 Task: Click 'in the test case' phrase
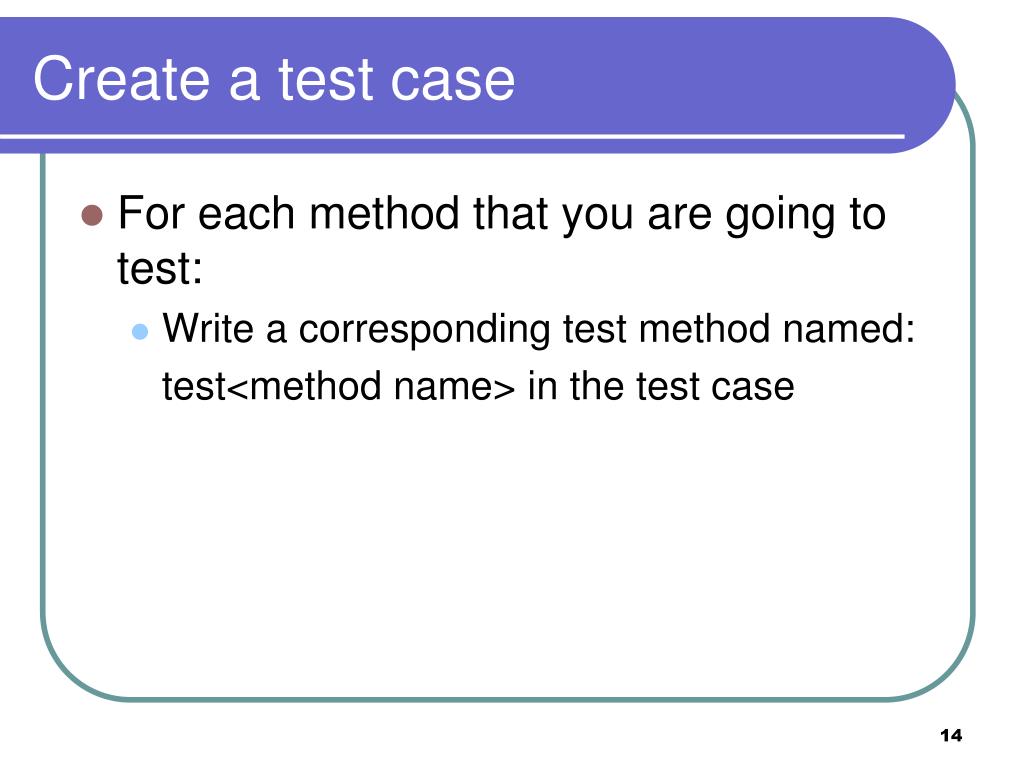coord(661,386)
